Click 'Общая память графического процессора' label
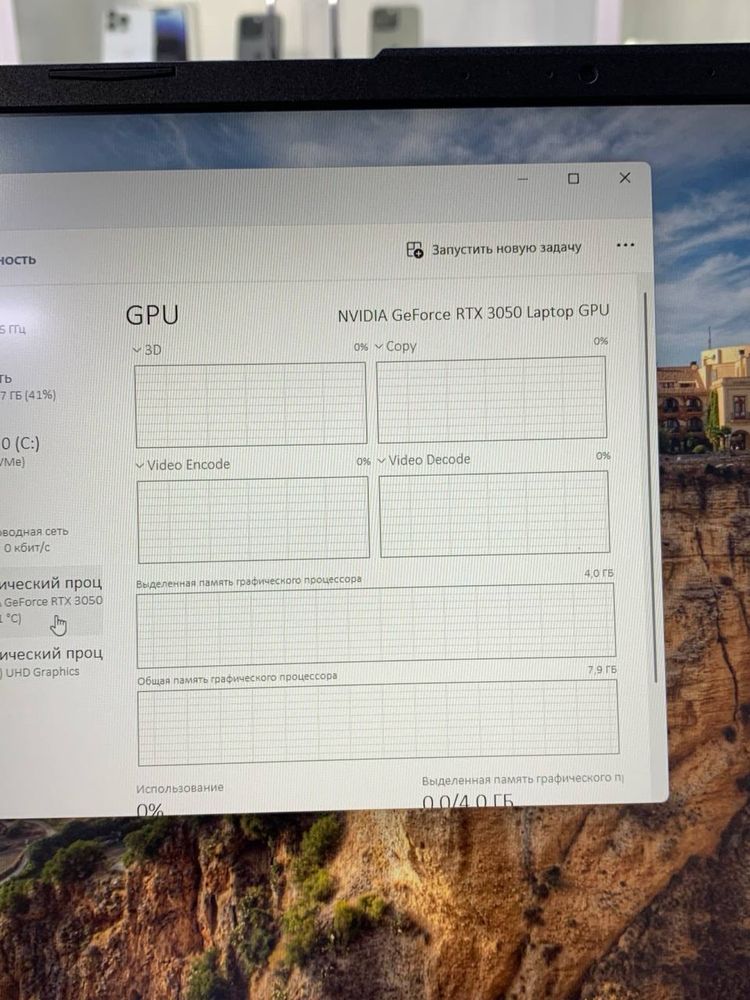Screen dimensions: 750x1000 click(x=237, y=677)
